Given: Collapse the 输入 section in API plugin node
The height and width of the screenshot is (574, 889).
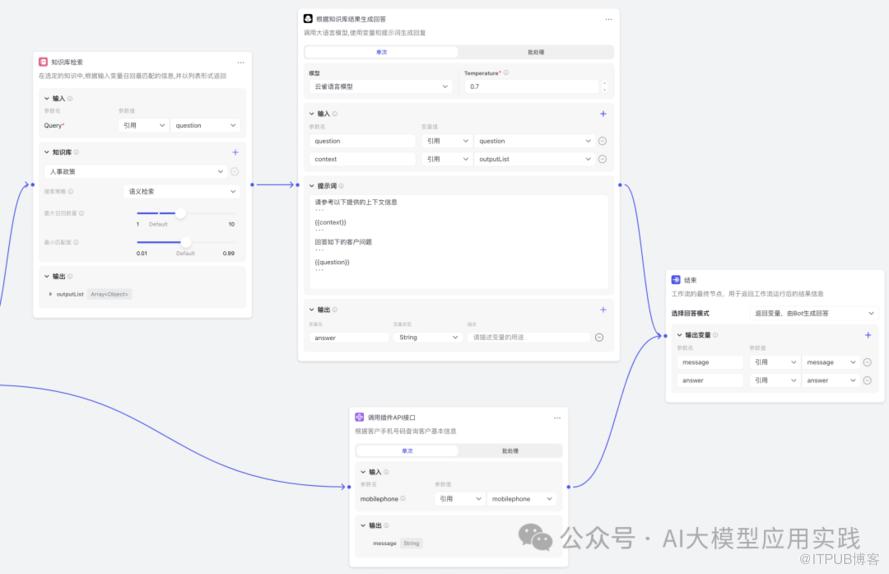Looking at the screenshot, I should coord(363,472).
